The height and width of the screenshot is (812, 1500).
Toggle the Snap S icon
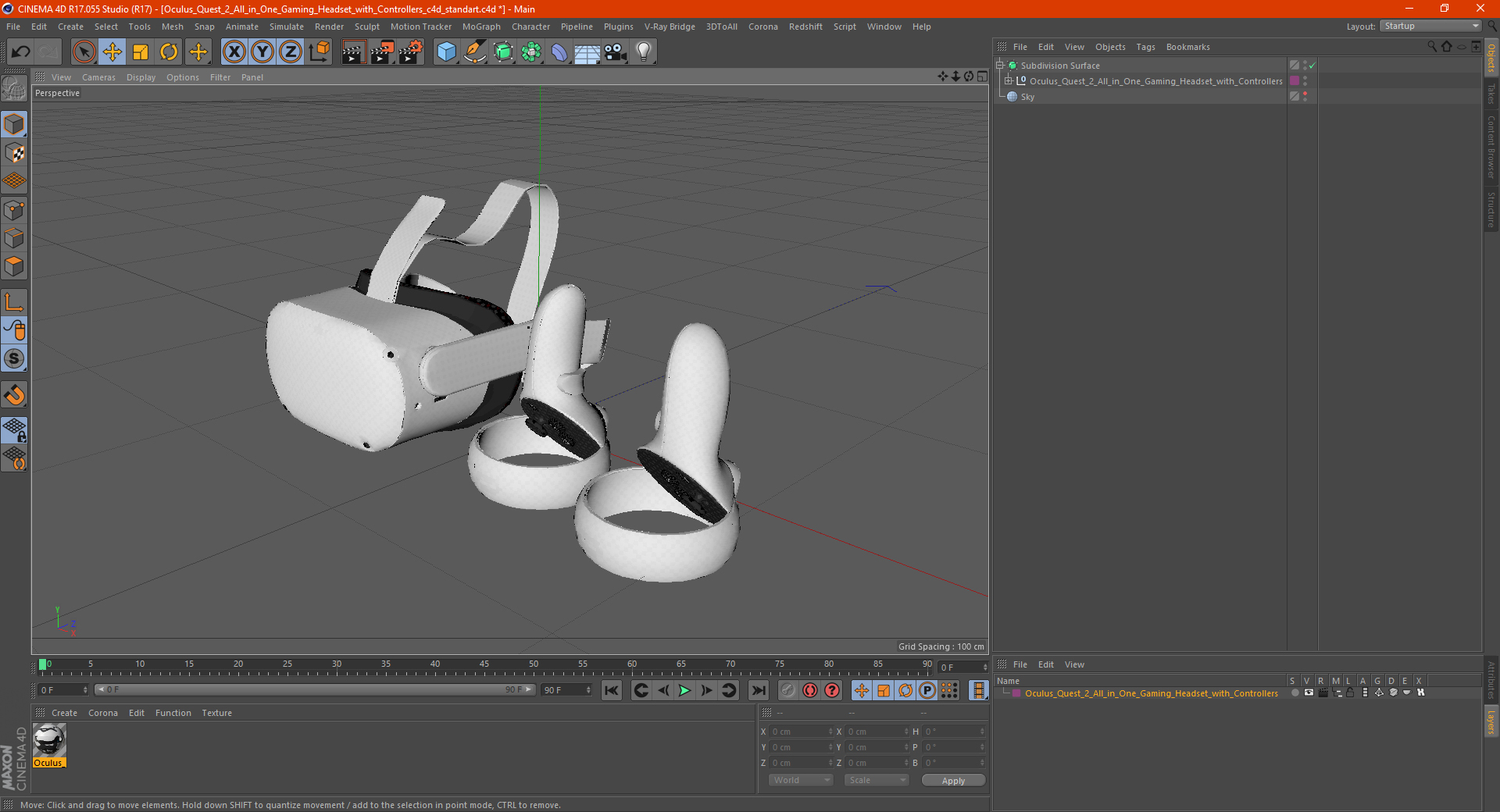[14, 358]
